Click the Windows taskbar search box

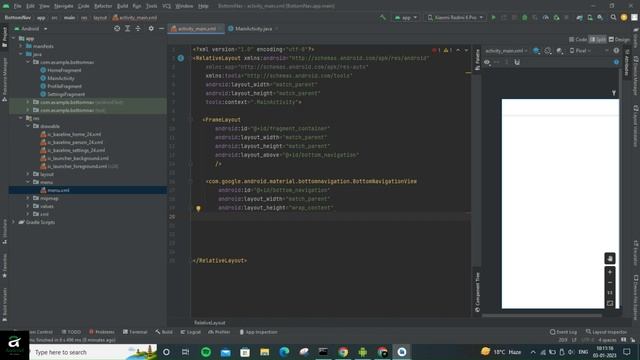pyautogui.click(x=93, y=352)
